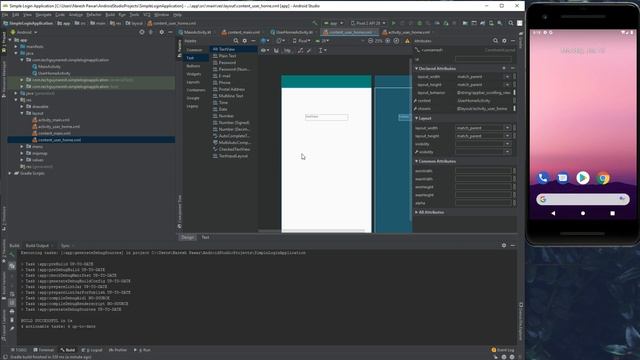The width and height of the screenshot is (640, 360).
Task: Tap emulator Home navigation circle
Action: click(x=583, y=213)
